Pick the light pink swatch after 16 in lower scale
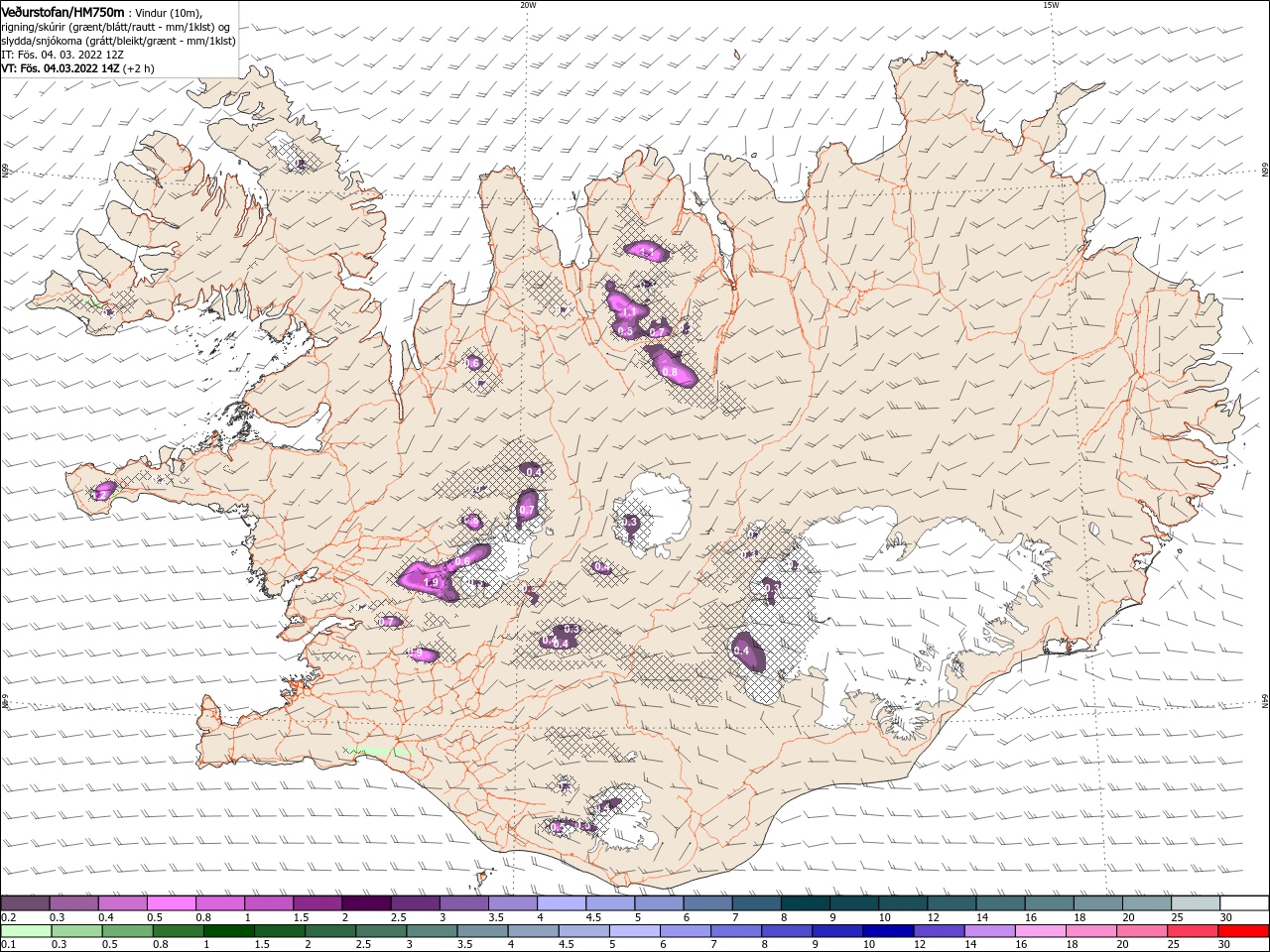The image size is (1270, 952). (1041, 931)
